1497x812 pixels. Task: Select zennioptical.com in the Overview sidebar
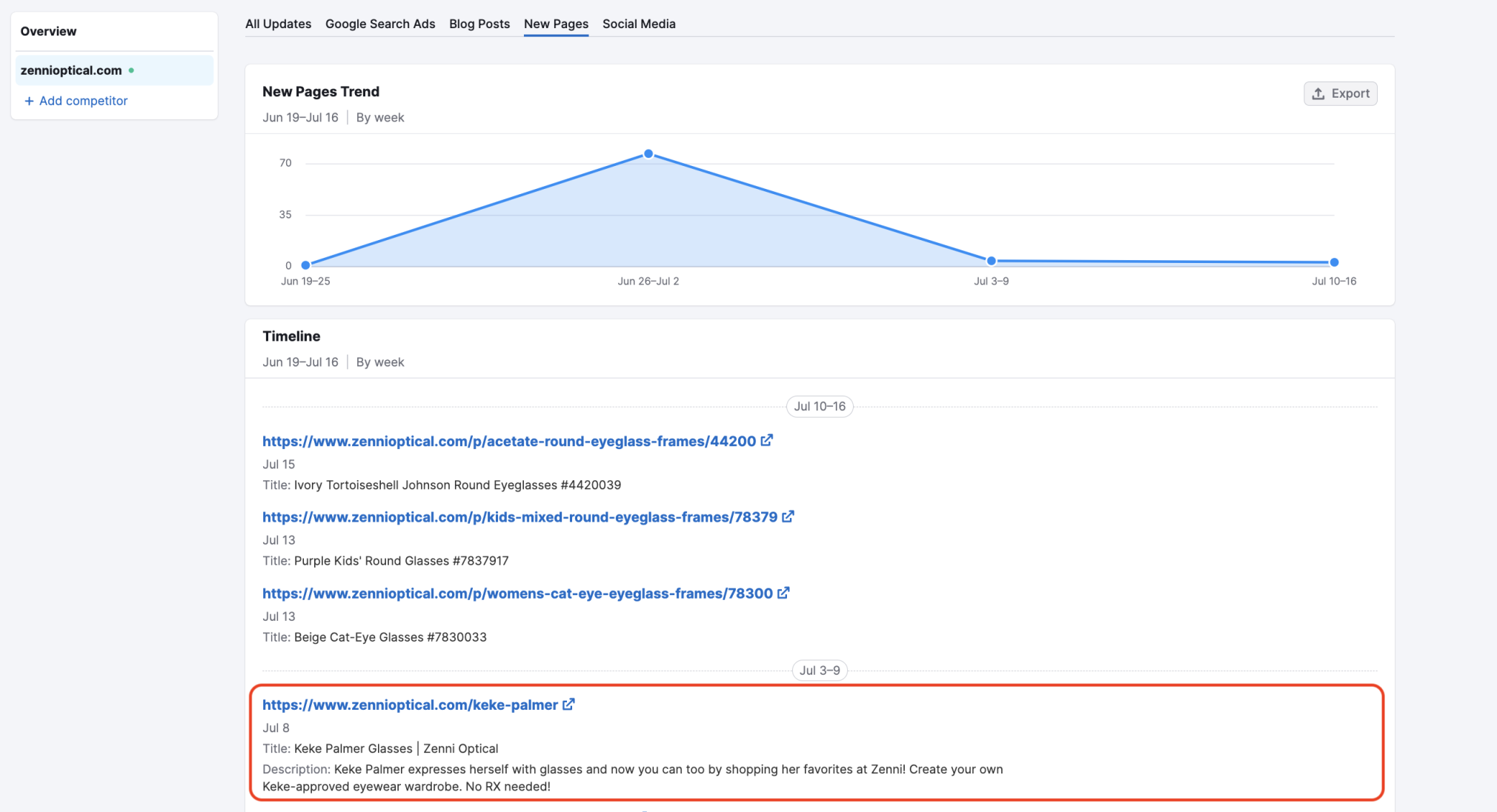(x=114, y=70)
